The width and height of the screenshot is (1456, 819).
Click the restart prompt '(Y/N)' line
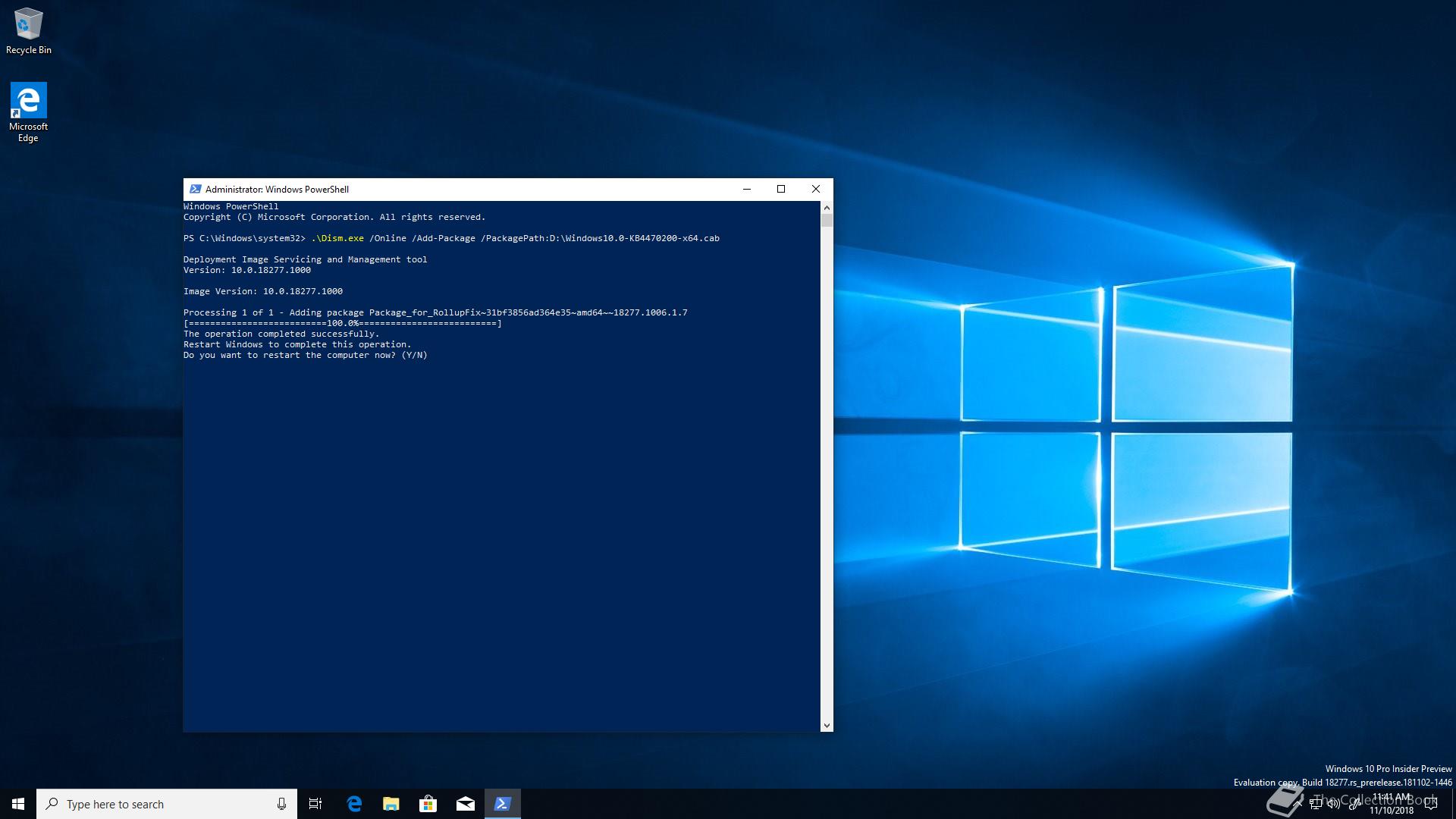click(306, 355)
